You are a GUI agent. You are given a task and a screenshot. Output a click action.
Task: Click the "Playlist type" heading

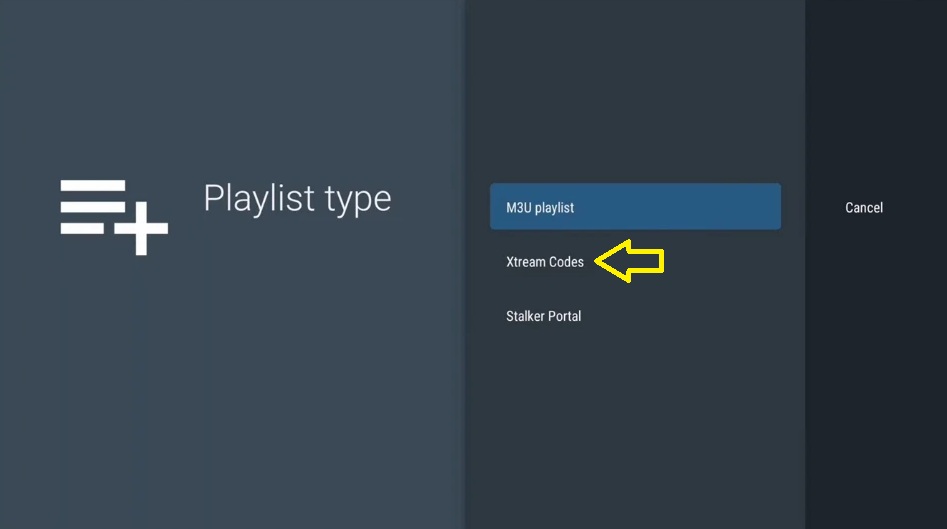point(297,199)
